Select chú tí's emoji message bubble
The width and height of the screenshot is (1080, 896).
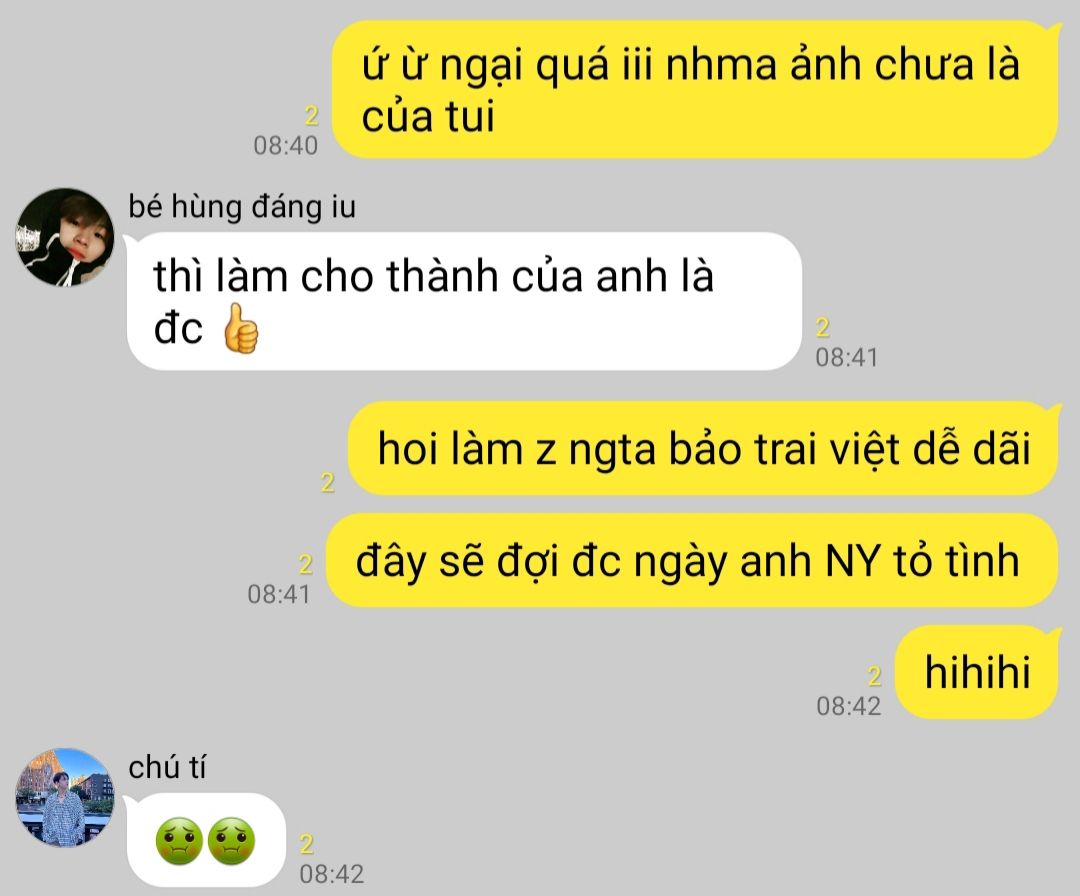click(x=206, y=840)
